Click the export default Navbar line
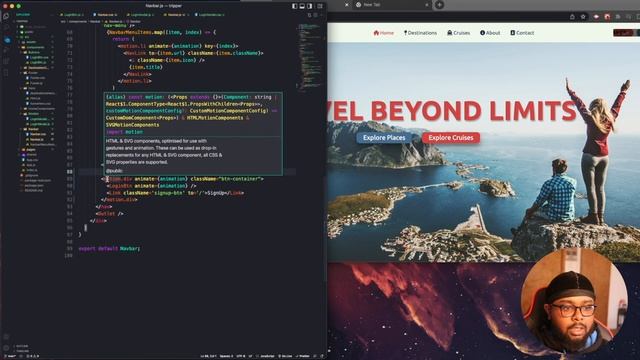This screenshot has height=360, width=640. pos(109,249)
